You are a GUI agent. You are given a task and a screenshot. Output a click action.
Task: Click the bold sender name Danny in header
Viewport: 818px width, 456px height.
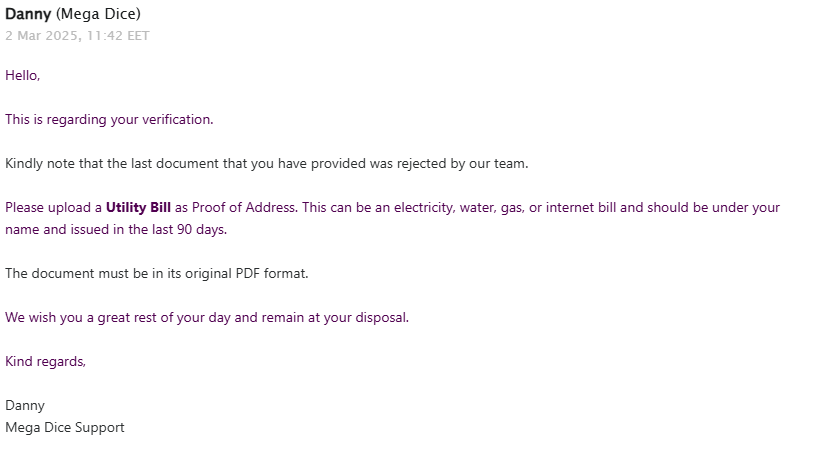(28, 14)
